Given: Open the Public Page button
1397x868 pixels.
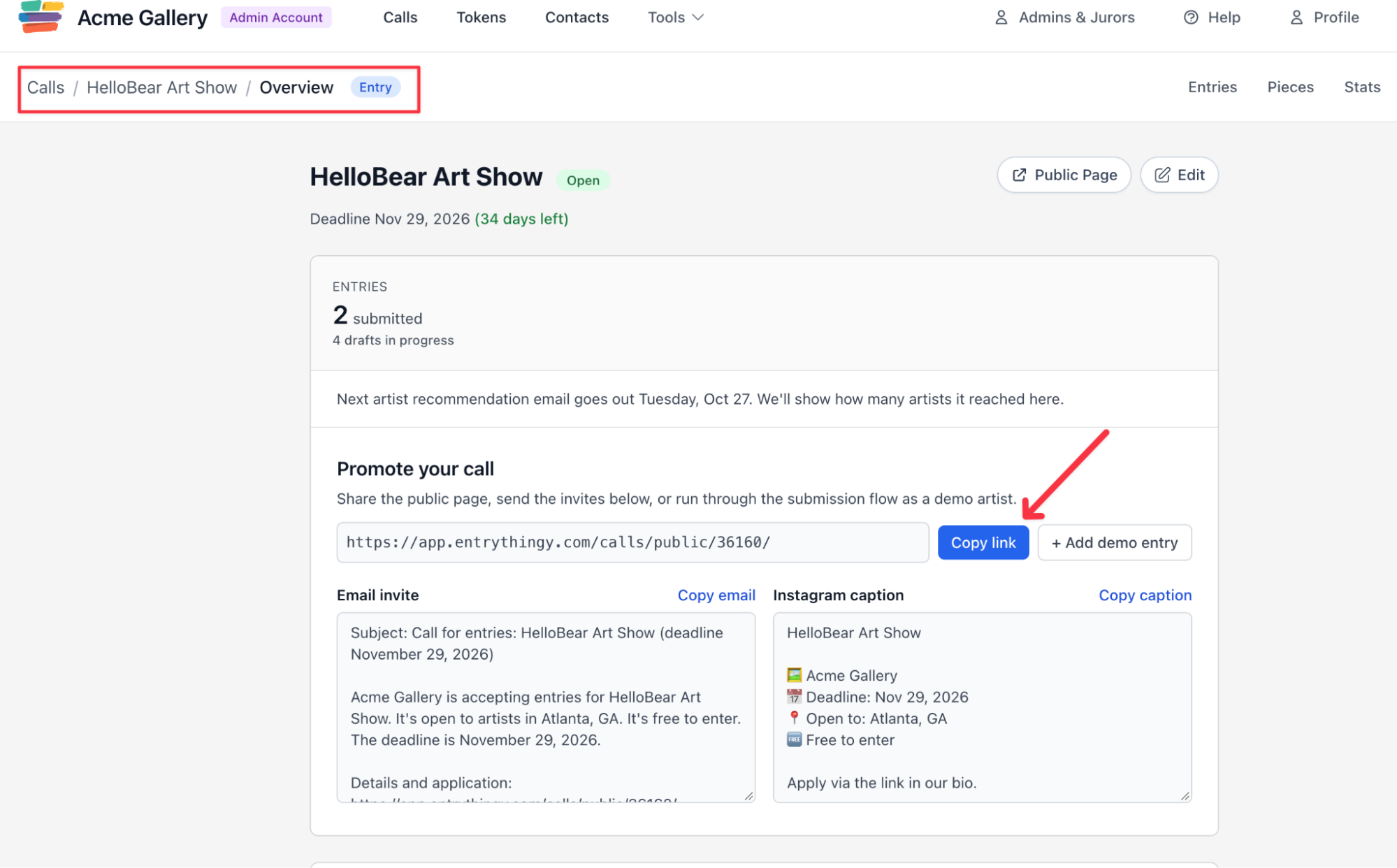Looking at the screenshot, I should [x=1064, y=175].
